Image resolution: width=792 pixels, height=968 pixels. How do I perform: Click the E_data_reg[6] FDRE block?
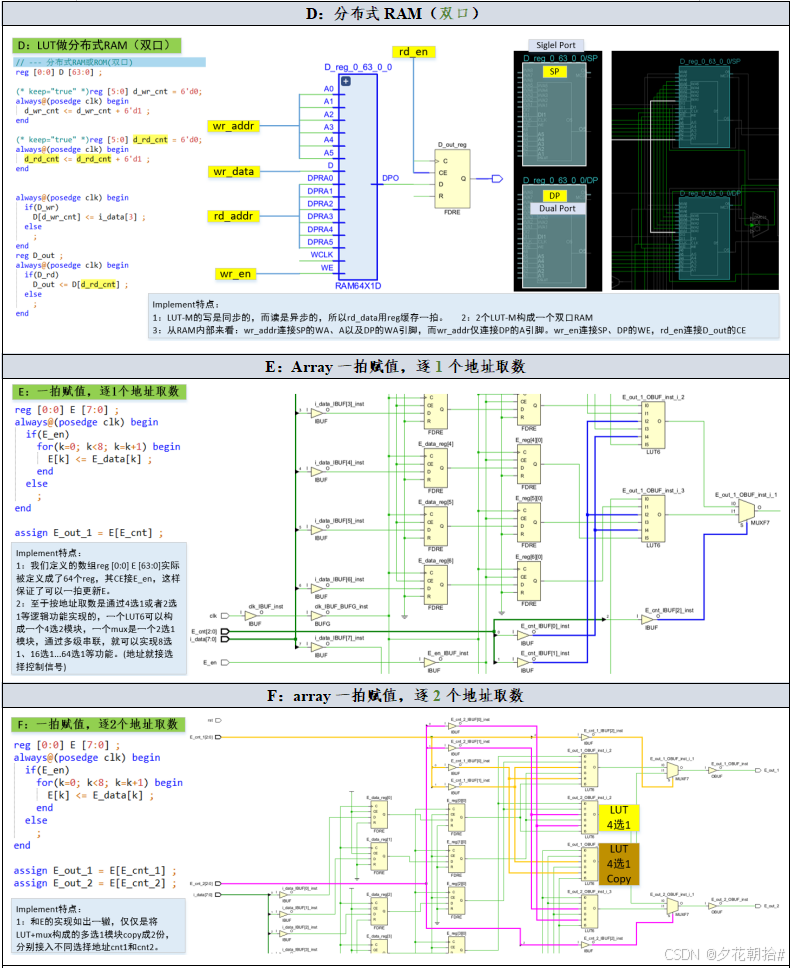click(436, 585)
